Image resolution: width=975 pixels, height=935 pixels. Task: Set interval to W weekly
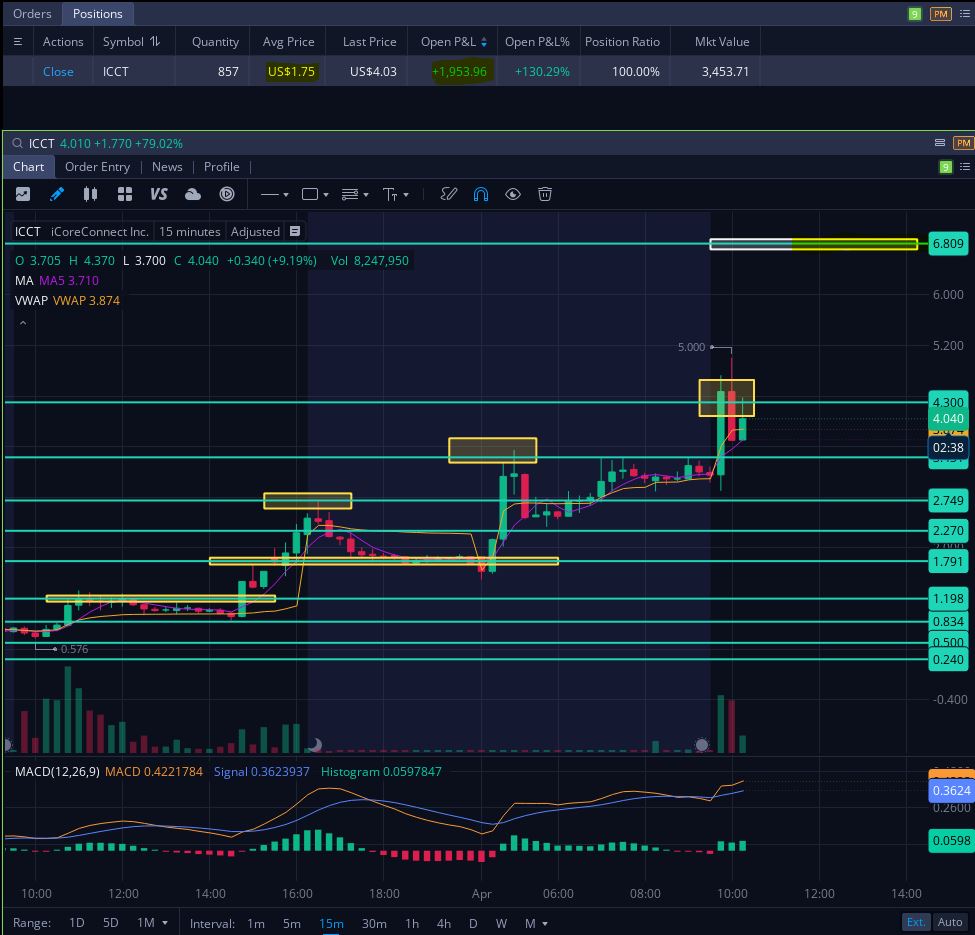pos(501,924)
